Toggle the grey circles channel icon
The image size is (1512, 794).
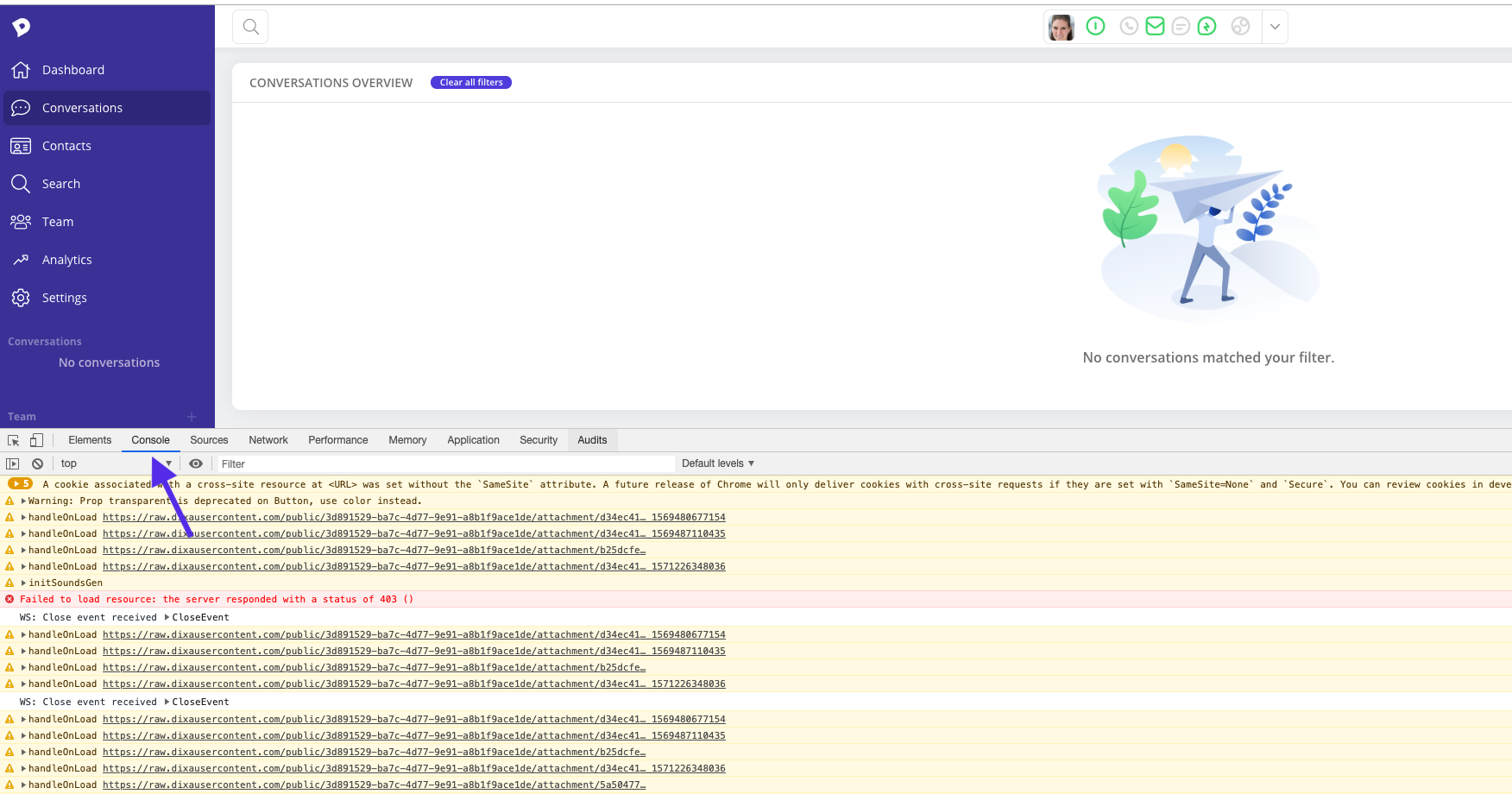coord(1240,27)
